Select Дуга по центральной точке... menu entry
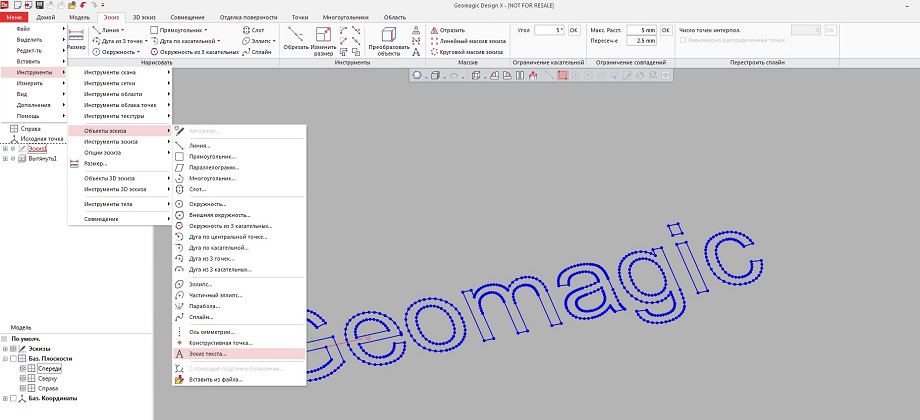The height and width of the screenshot is (420, 920). (x=239, y=237)
